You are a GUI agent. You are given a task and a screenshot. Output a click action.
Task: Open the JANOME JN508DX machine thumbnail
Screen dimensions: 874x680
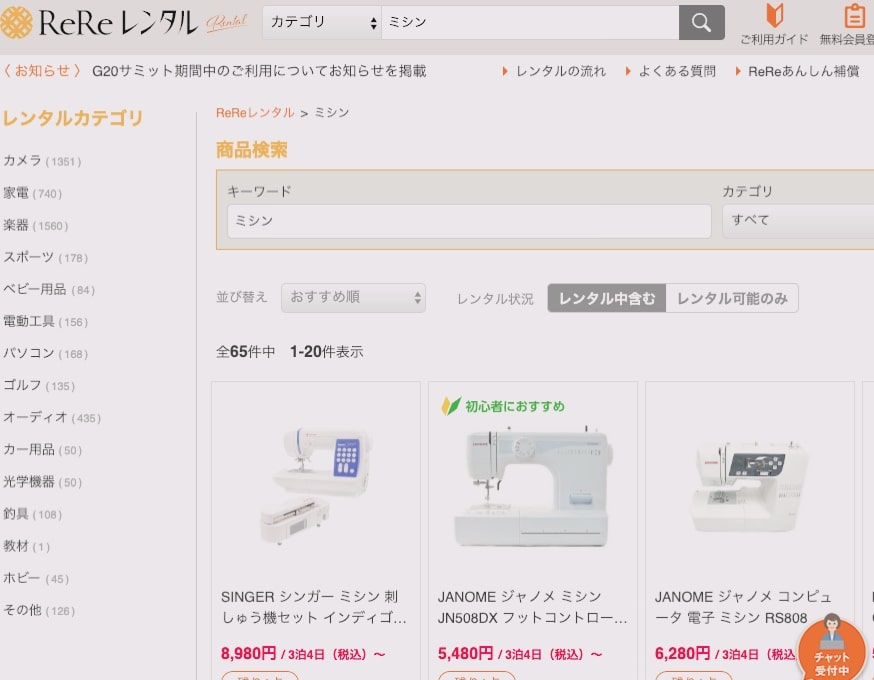pos(532,486)
